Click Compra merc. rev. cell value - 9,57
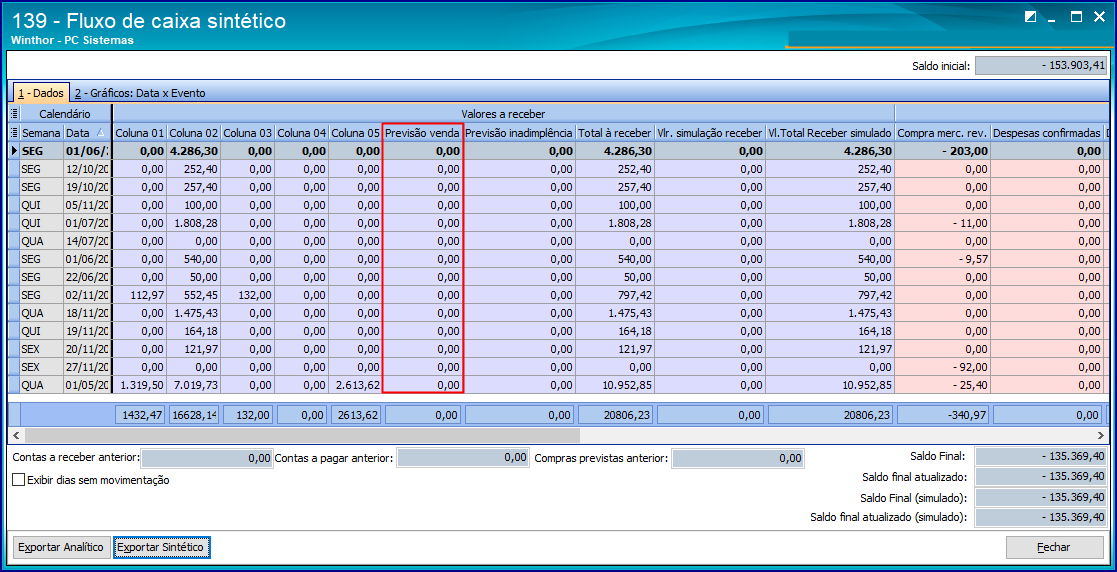 [x=942, y=259]
